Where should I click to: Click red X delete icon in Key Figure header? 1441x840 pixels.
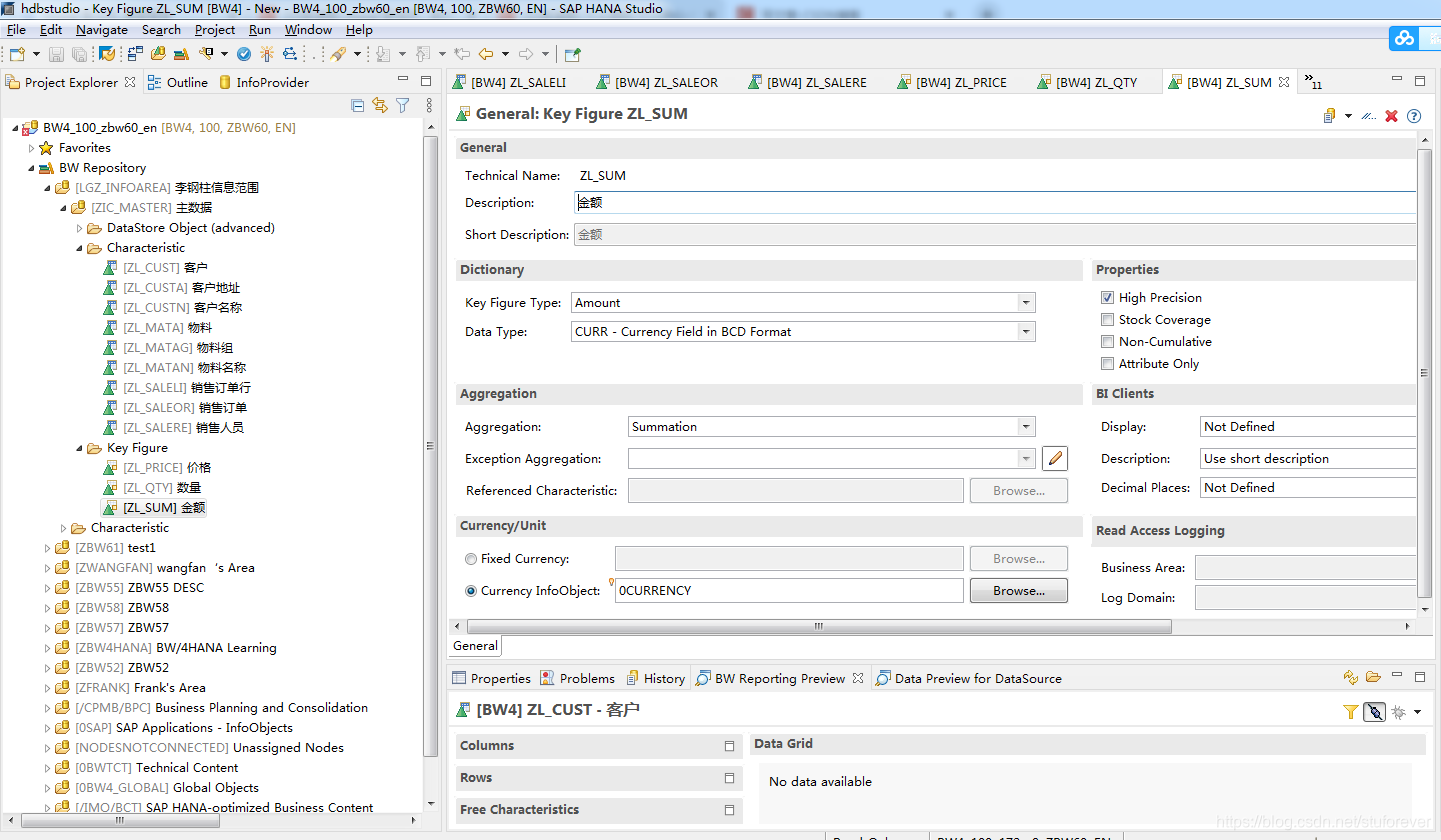pyautogui.click(x=1391, y=116)
